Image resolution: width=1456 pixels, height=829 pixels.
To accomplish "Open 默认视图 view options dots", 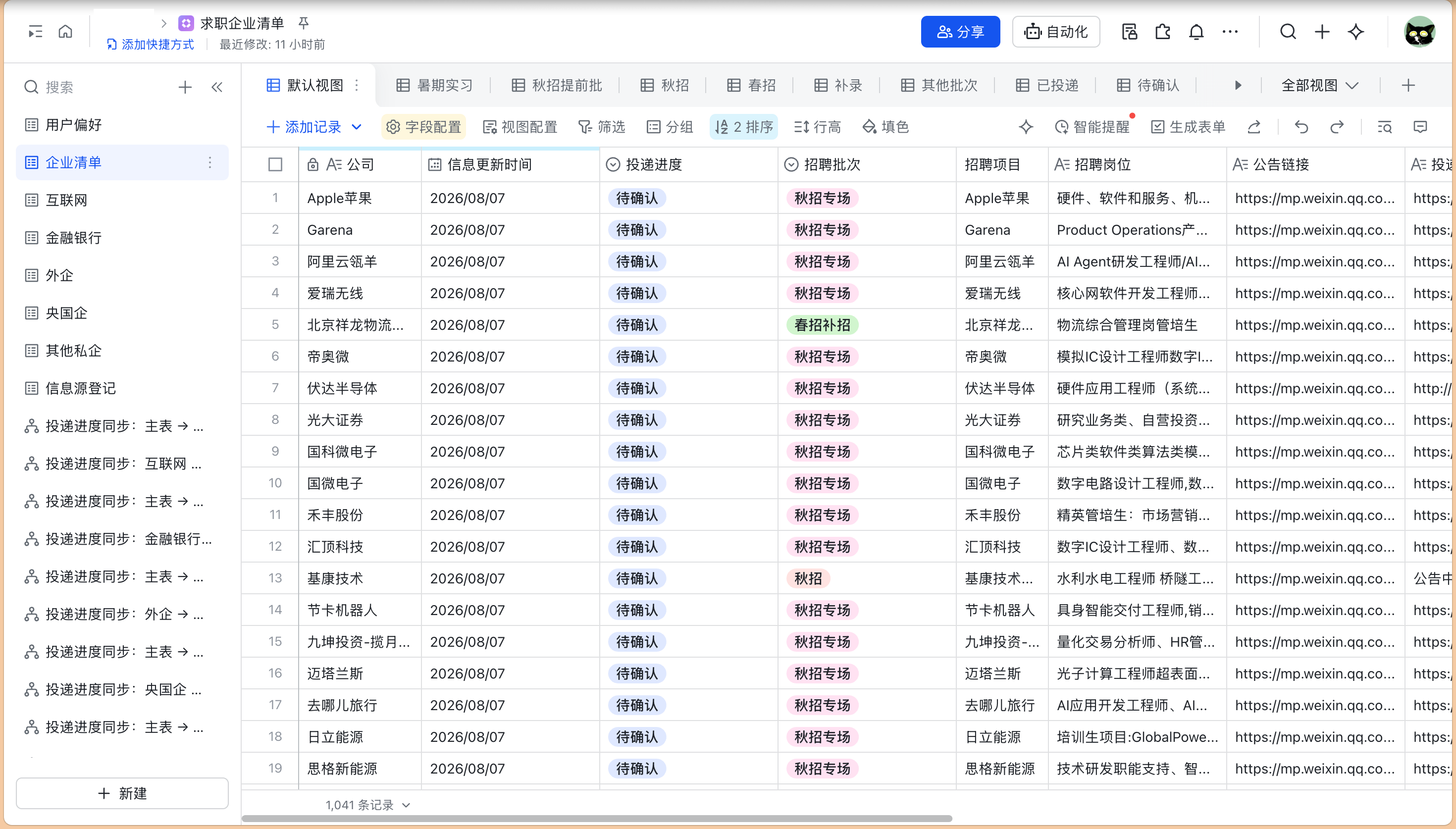I will (357, 85).
